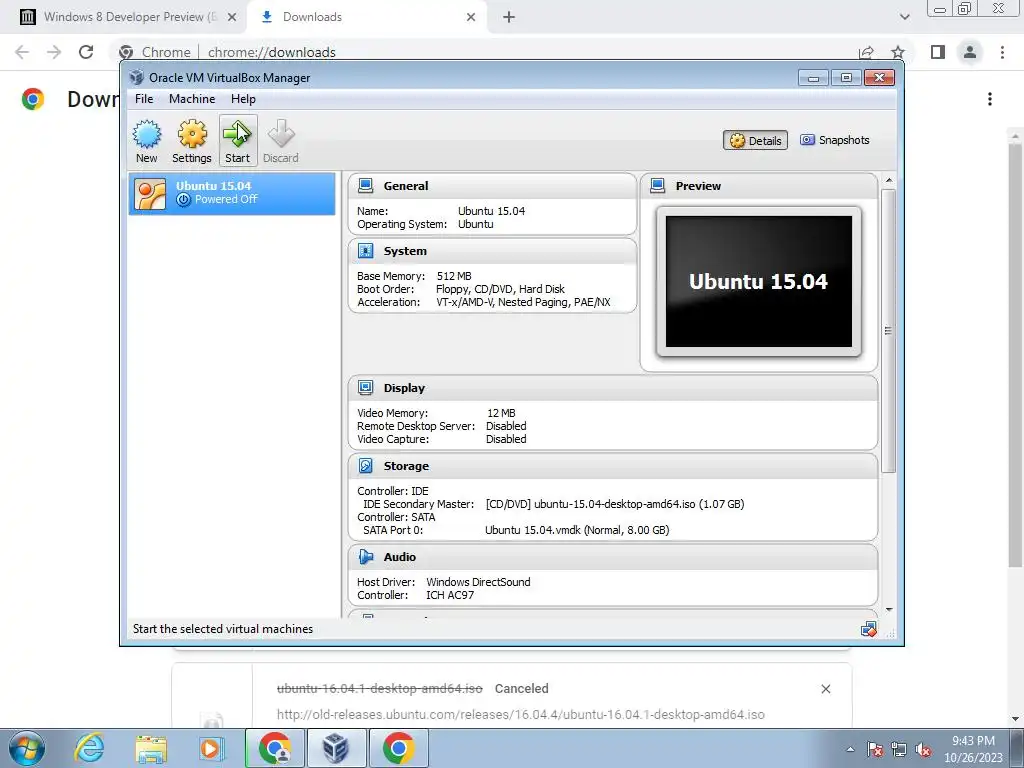Screen dimensions: 1024x768
Task: Click the details pane vertical scrollbar thumb
Action: (x=888, y=330)
